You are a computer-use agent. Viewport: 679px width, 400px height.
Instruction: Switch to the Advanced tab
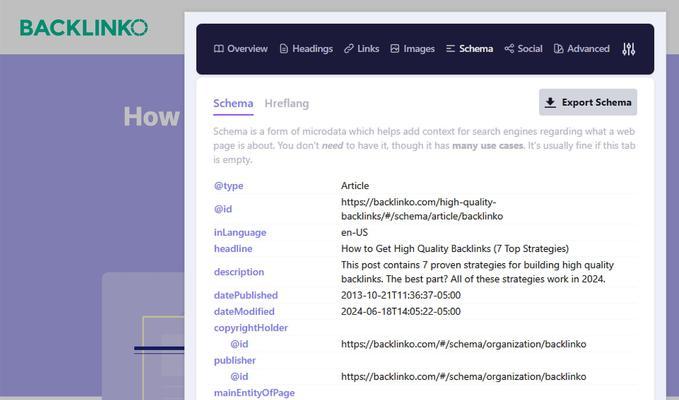[x=582, y=49]
